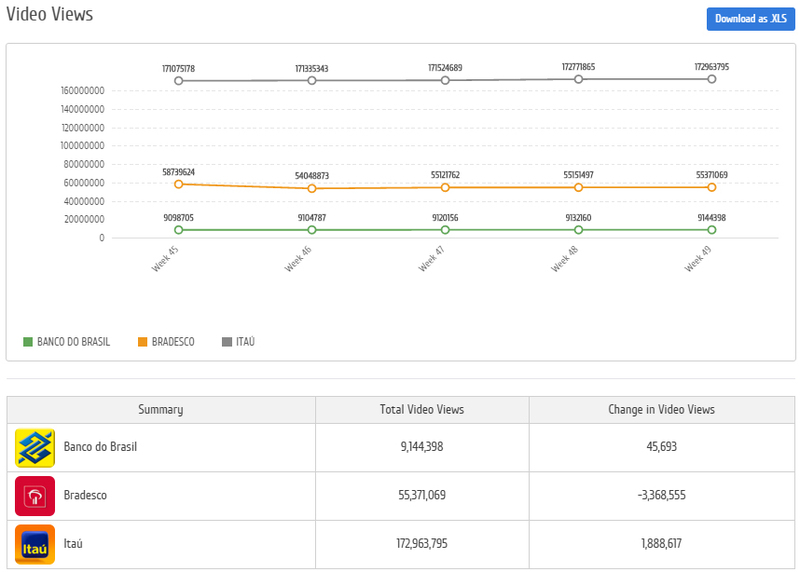Click the Bradesco logo icon
Image resolution: width=800 pixels, height=572 pixels.
point(35,496)
